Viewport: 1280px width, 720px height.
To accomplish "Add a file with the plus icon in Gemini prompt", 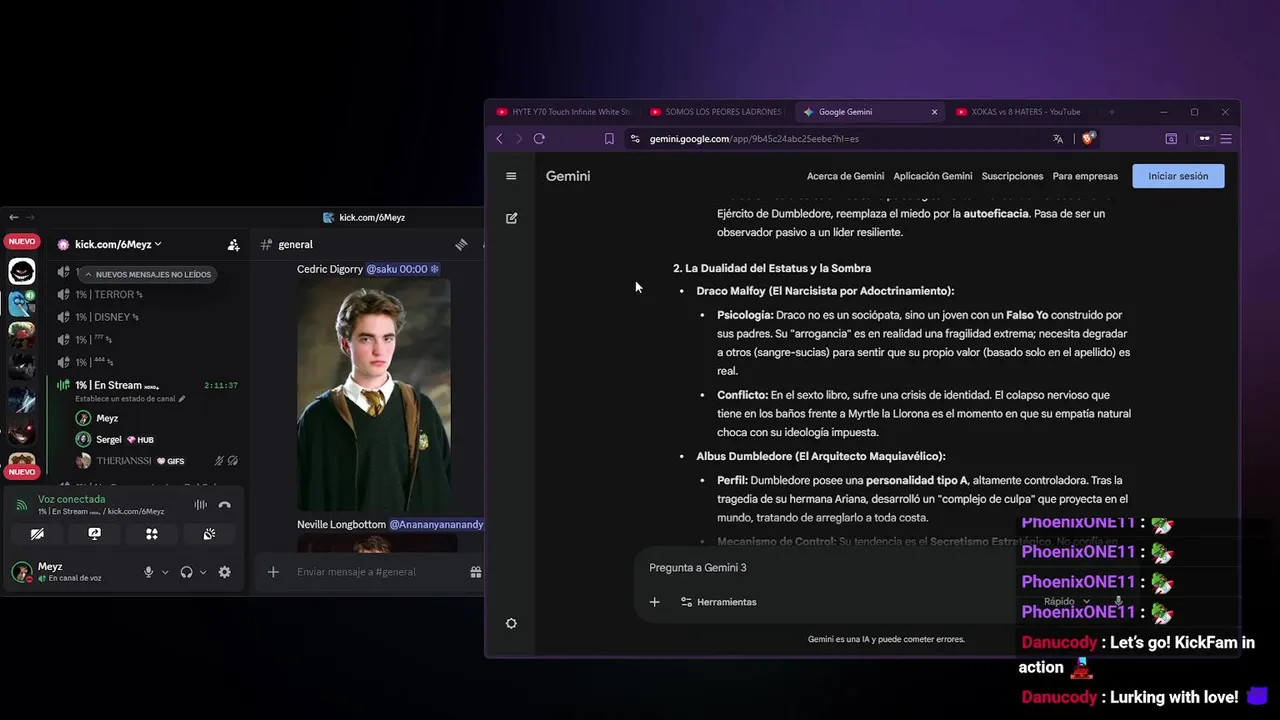I will (655, 602).
